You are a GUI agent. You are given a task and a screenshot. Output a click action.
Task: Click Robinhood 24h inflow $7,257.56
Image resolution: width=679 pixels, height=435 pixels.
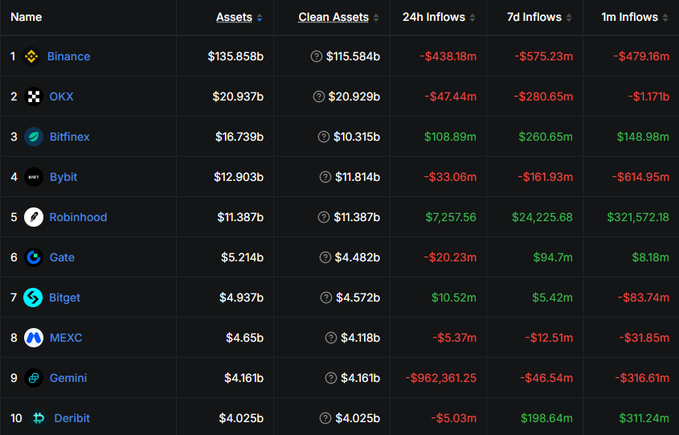pos(451,217)
